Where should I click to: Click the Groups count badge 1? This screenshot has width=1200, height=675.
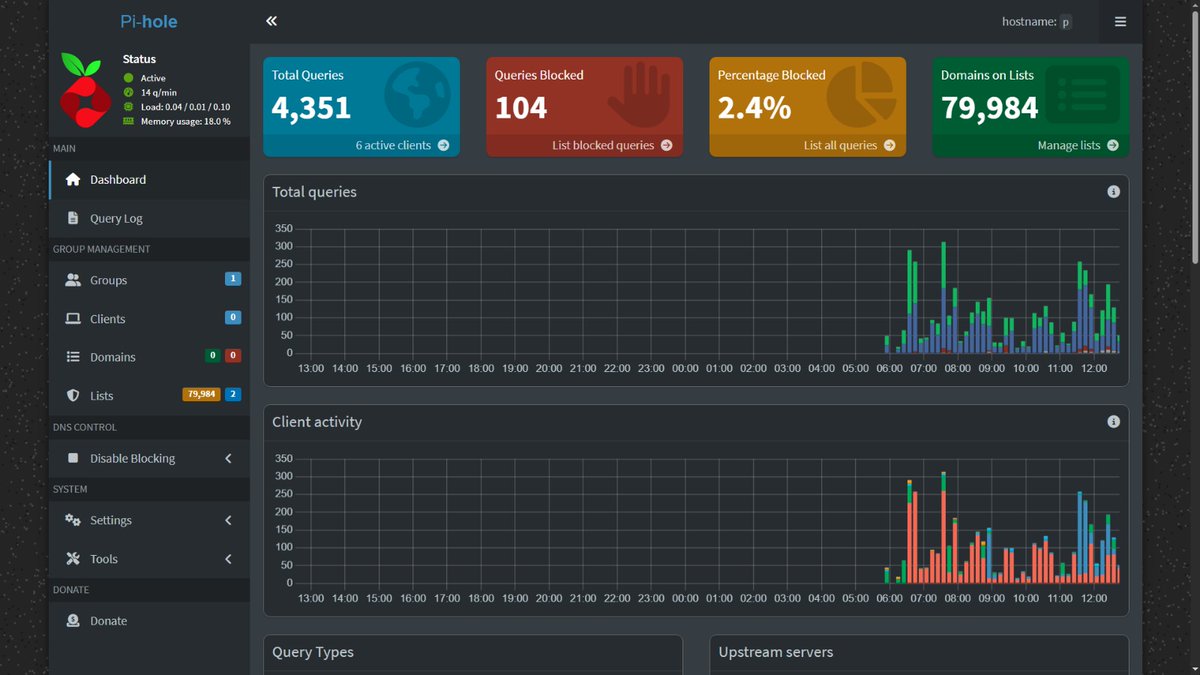tap(233, 279)
